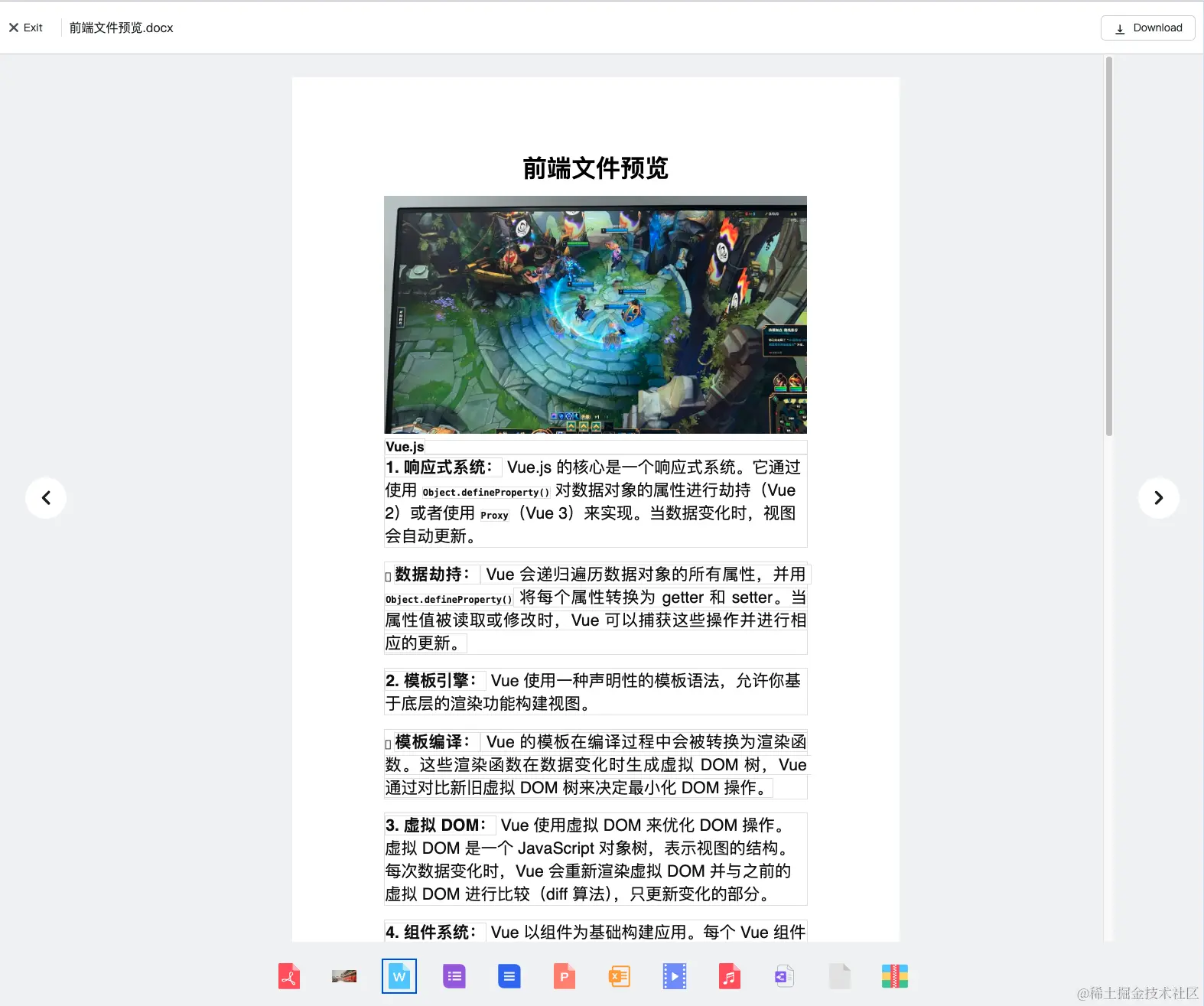
Task: Click the game screenshot image in the document
Action: point(595,314)
